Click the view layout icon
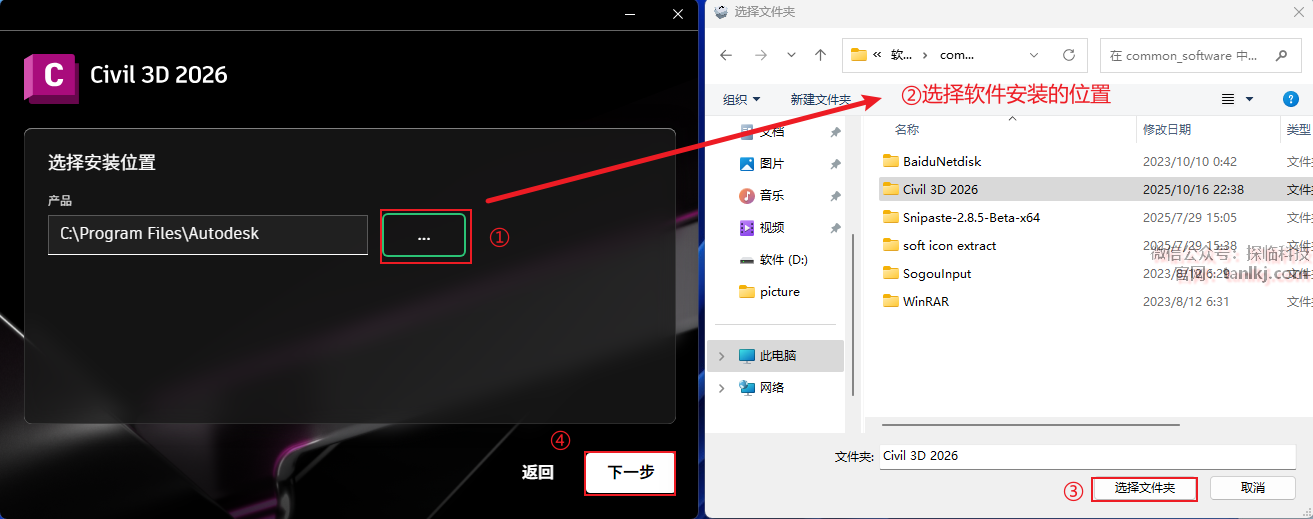 (1228, 99)
